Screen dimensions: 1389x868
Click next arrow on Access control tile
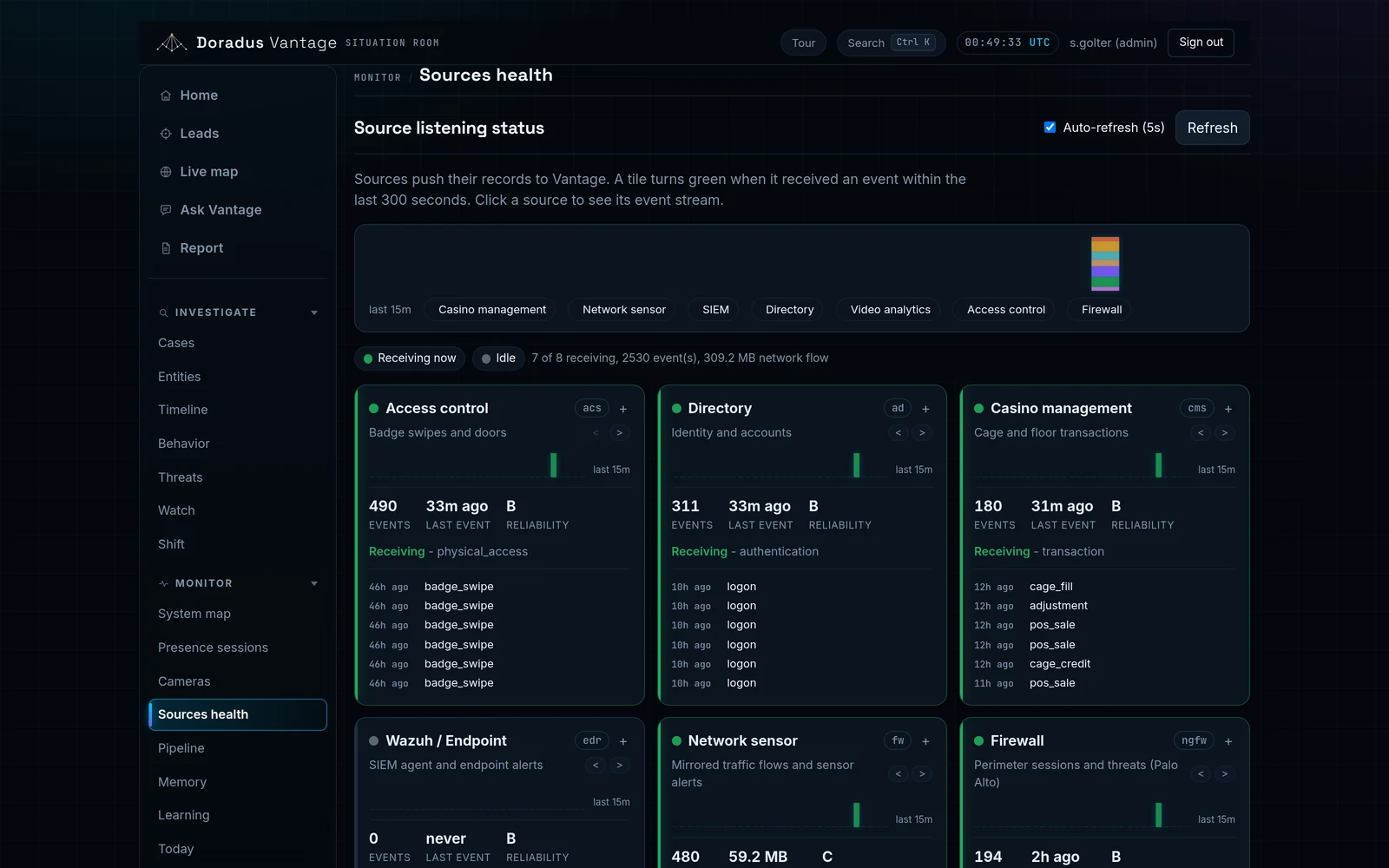[x=619, y=432]
